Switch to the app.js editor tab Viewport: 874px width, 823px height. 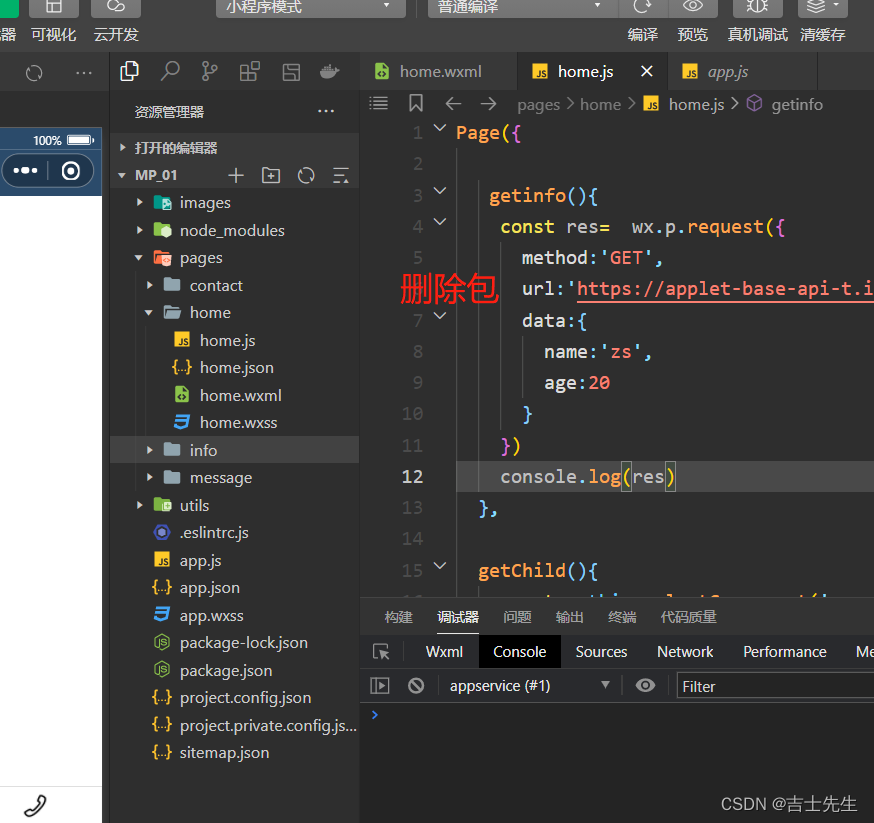tap(742, 71)
